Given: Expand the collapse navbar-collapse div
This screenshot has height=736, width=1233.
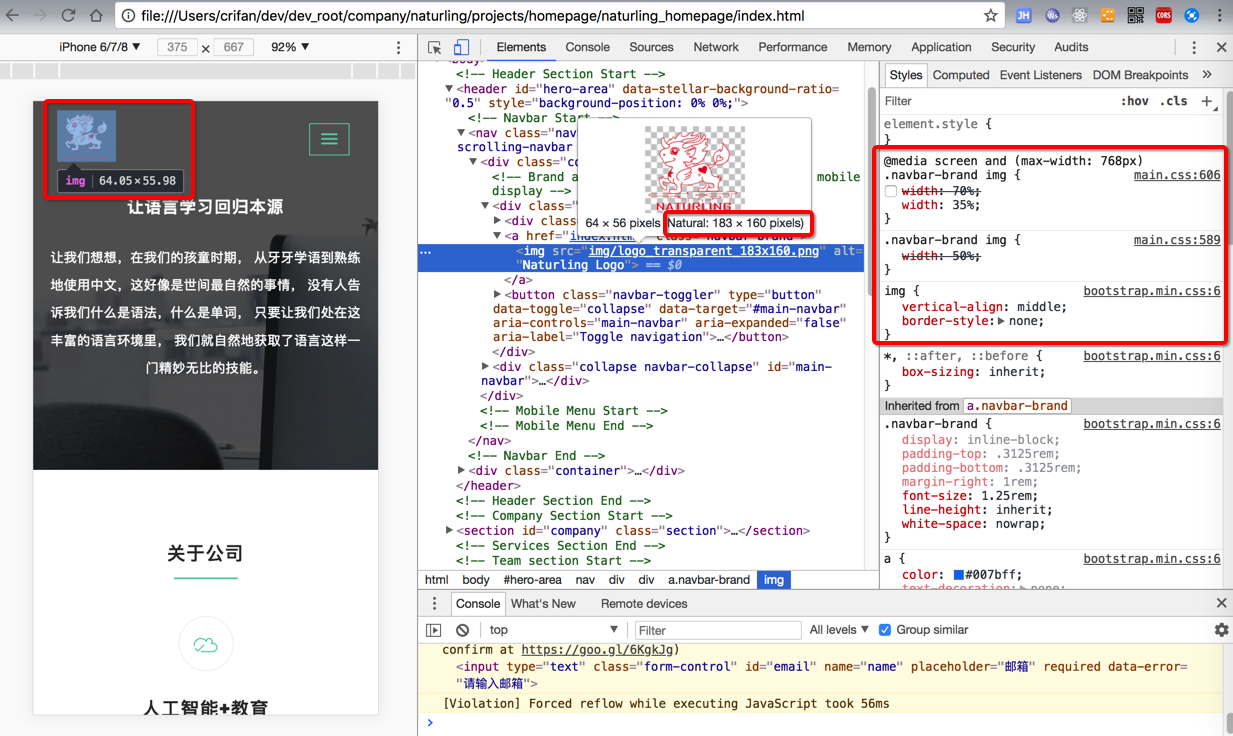Looking at the screenshot, I should coord(485,367).
